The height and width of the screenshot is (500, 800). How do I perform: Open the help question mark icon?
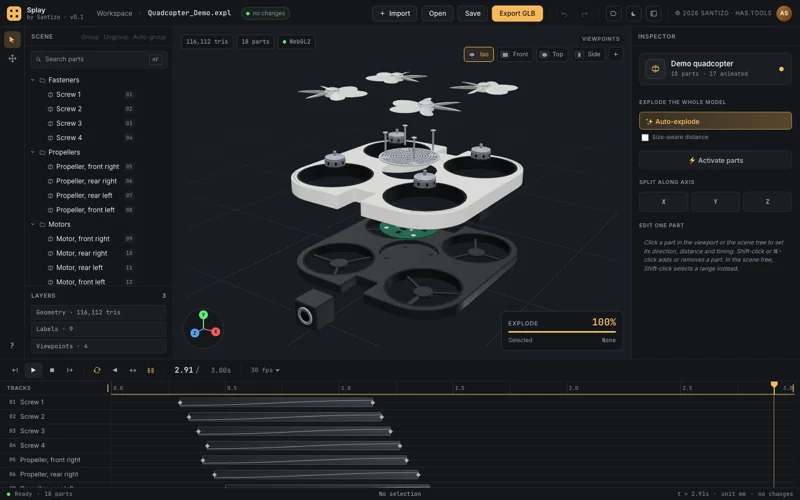(x=12, y=345)
